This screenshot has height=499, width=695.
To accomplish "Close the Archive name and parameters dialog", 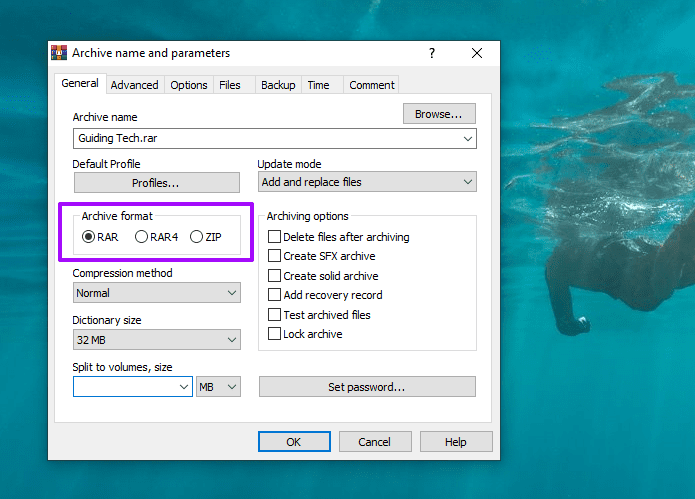I will (x=477, y=53).
